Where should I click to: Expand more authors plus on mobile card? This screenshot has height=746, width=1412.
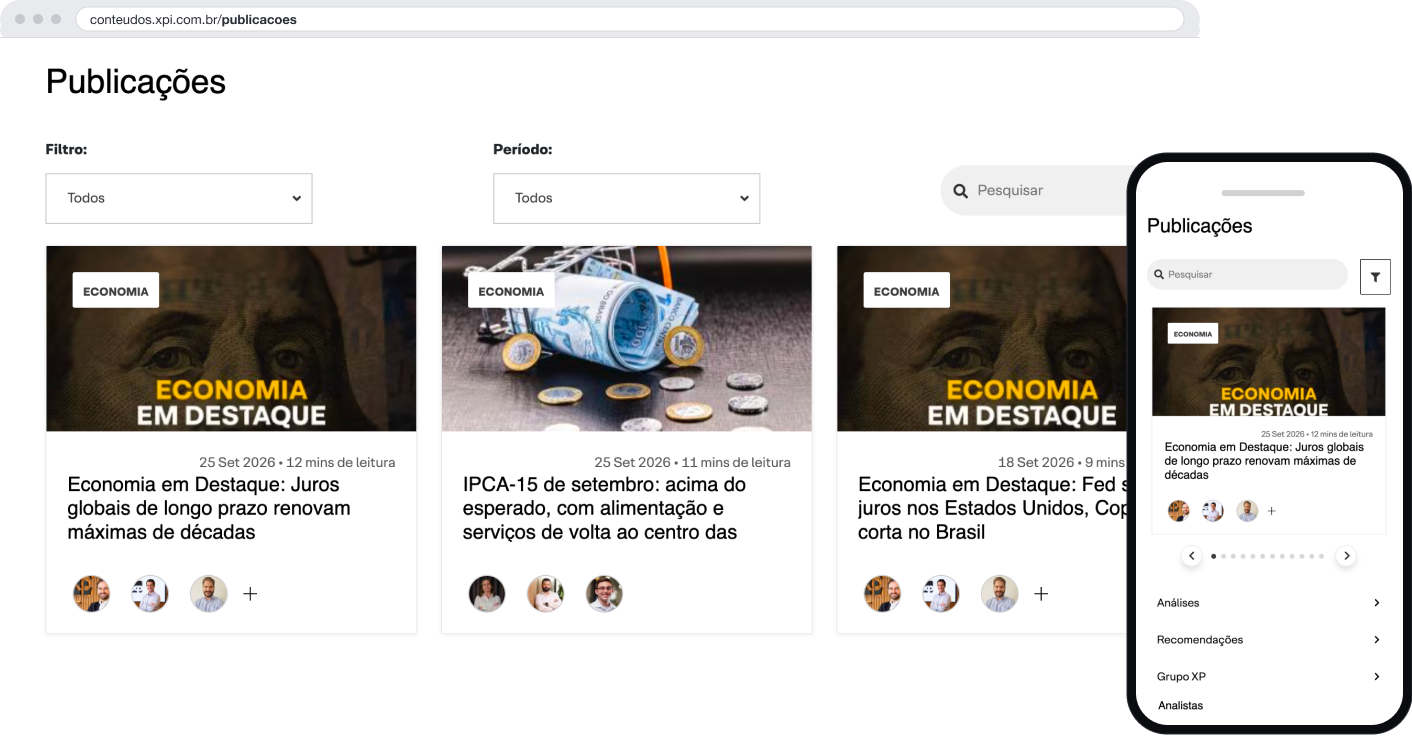pos(1272,511)
